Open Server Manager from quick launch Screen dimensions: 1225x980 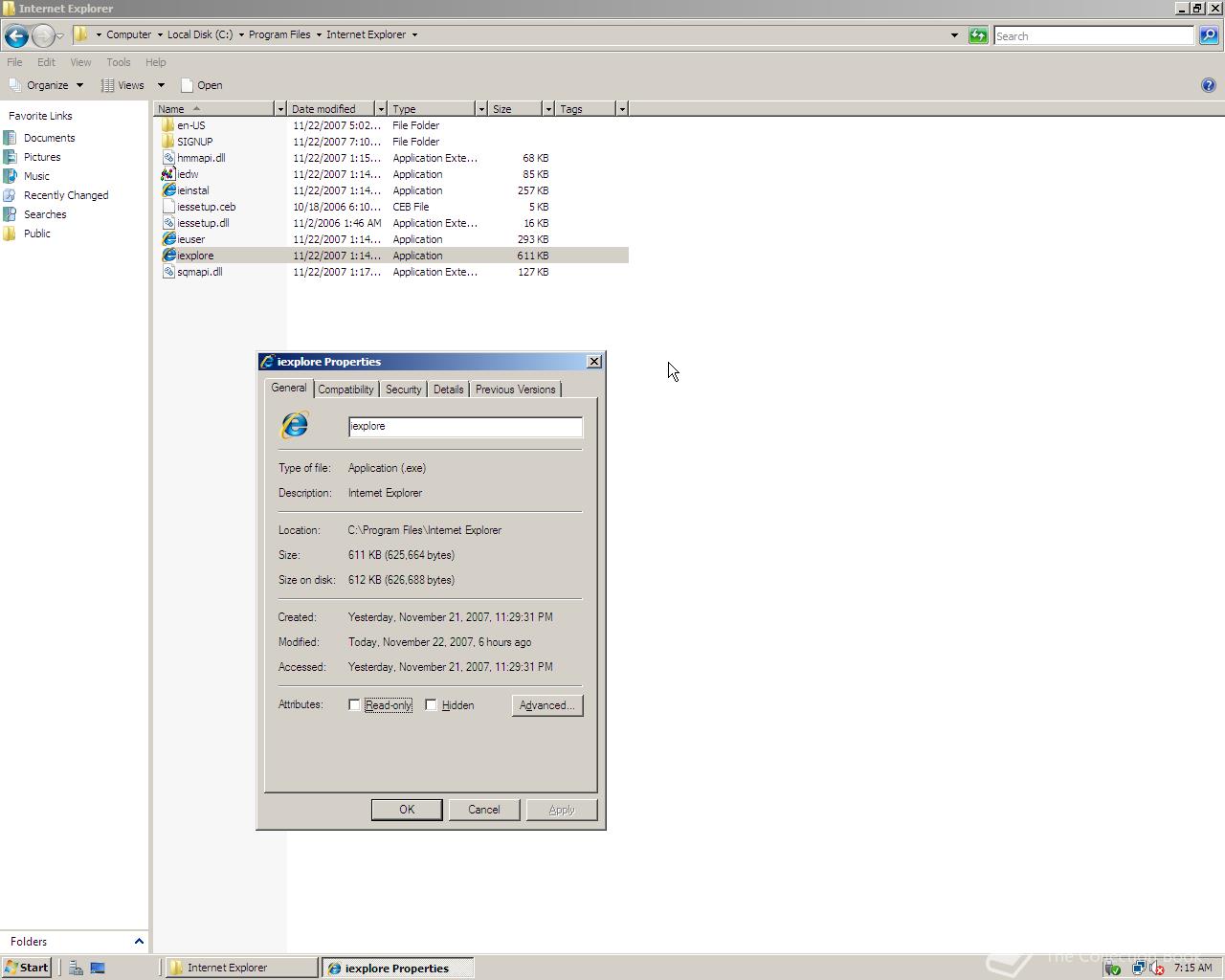[x=76, y=968]
